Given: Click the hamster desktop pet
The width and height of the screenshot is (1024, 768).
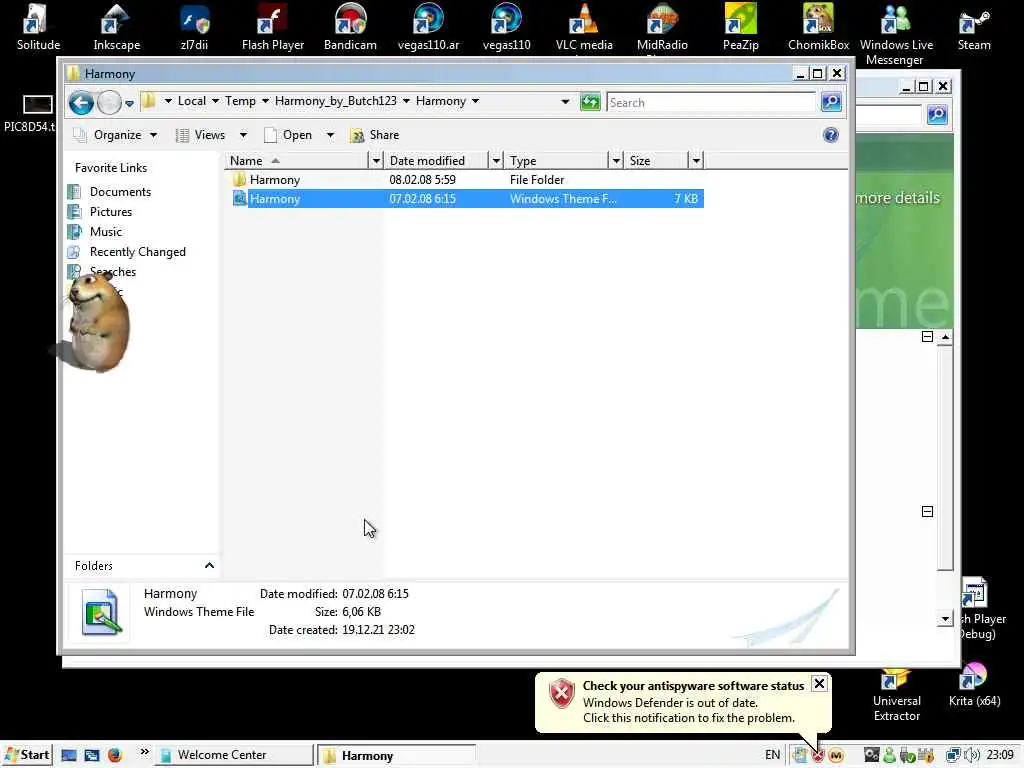Looking at the screenshot, I should [x=97, y=323].
